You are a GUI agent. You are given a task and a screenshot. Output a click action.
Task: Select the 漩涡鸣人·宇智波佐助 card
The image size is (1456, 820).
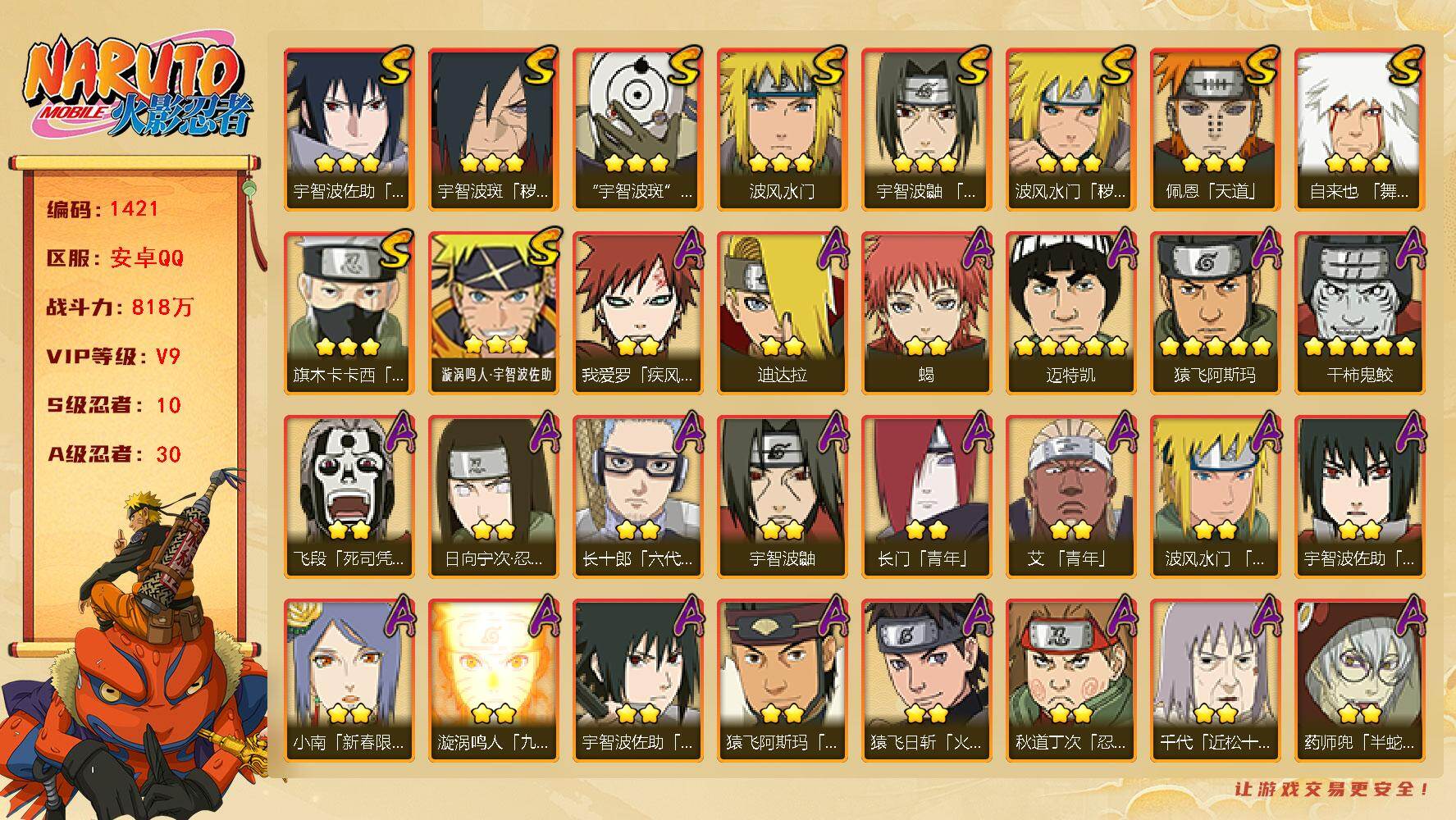point(493,312)
